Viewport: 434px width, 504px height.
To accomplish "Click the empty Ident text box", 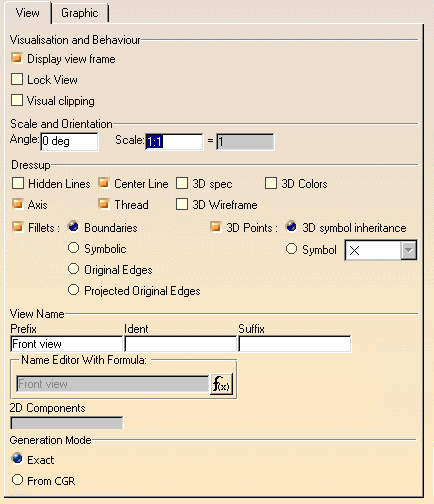I will pos(180,344).
